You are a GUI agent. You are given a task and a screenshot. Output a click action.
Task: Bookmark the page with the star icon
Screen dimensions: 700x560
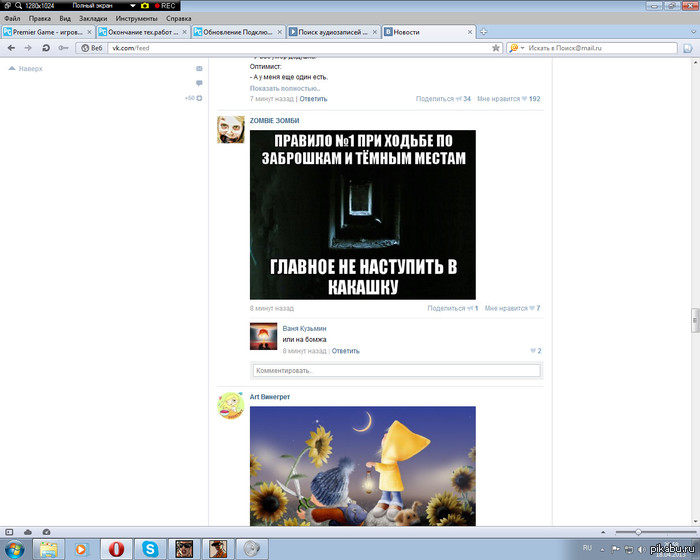(496, 48)
